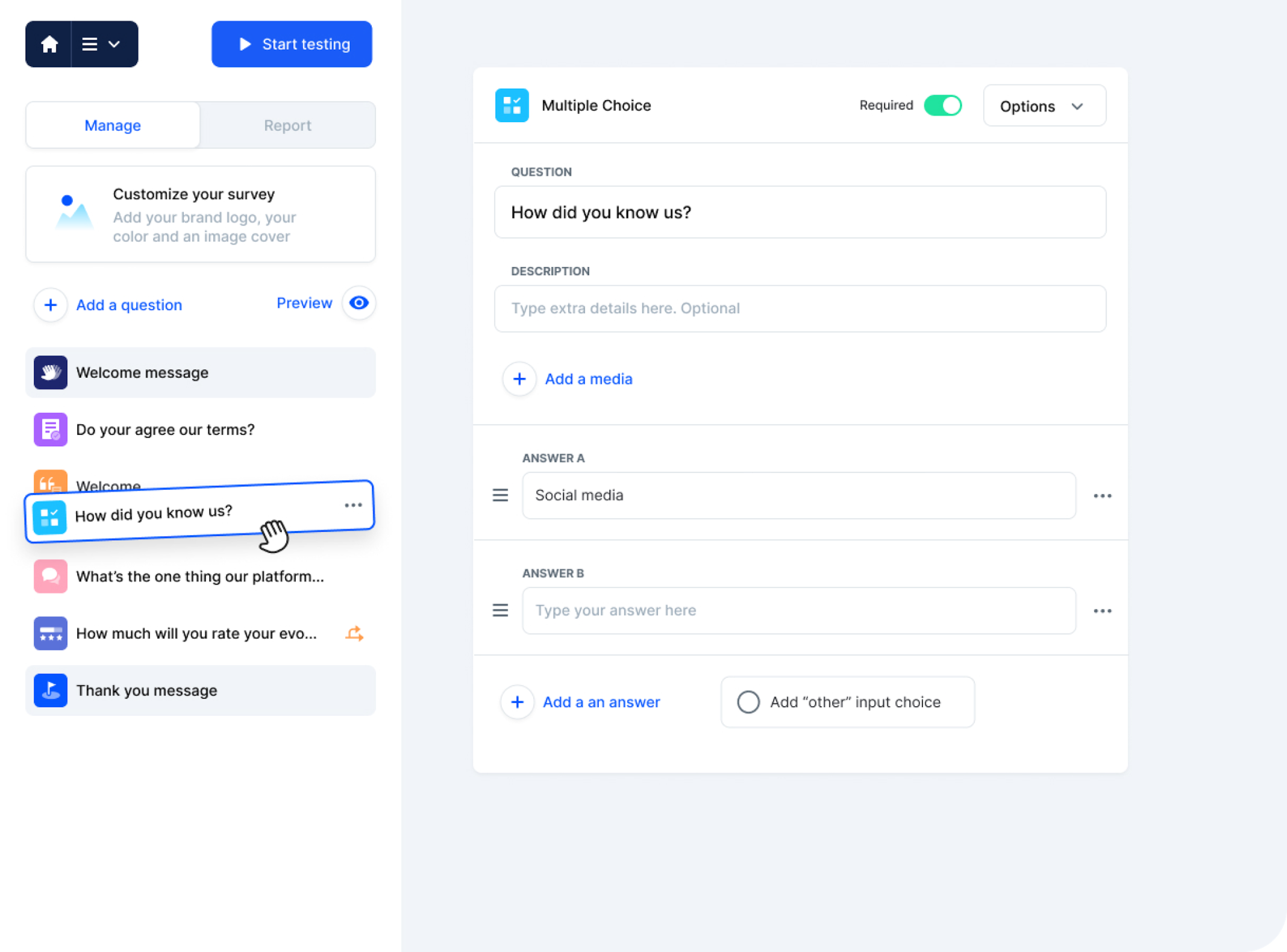Click the Description input field
This screenshot has width=1287, height=952.
800,309
